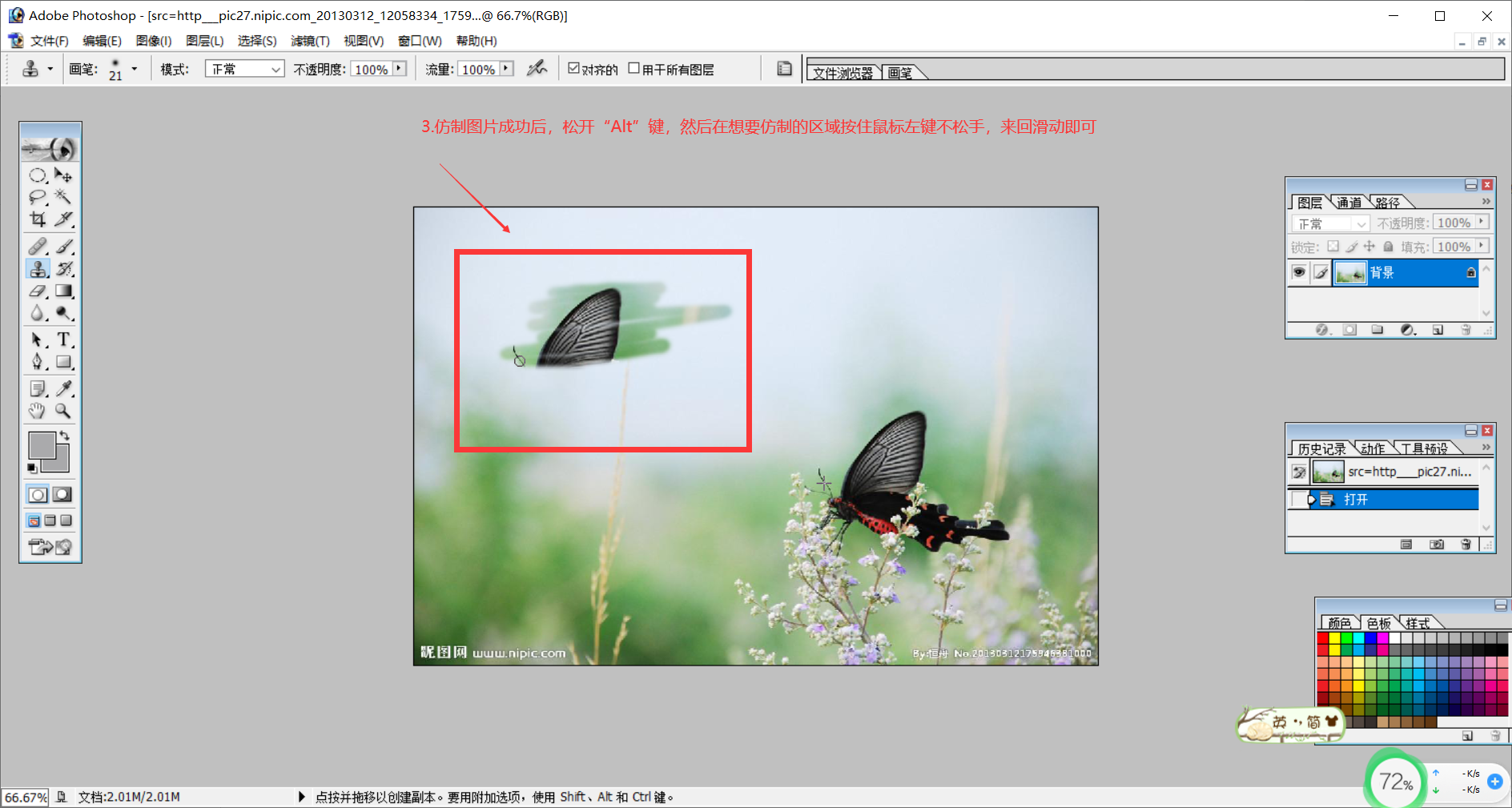The height and width of the screenshot is (808, 1512).
Task: Delete layer with Layers panel trash icon
Action: tap(1466, 330)
